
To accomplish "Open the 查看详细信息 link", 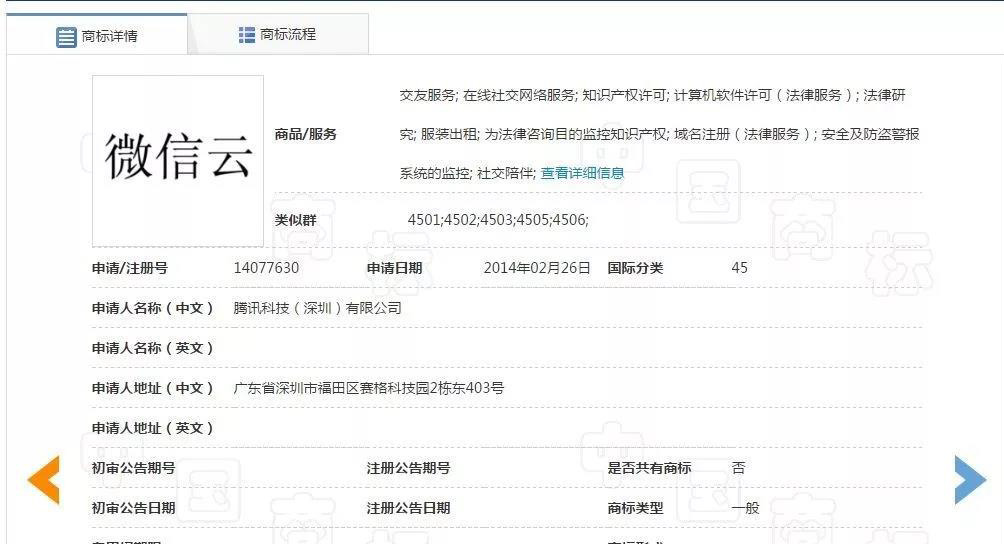I will pos(582,173).
